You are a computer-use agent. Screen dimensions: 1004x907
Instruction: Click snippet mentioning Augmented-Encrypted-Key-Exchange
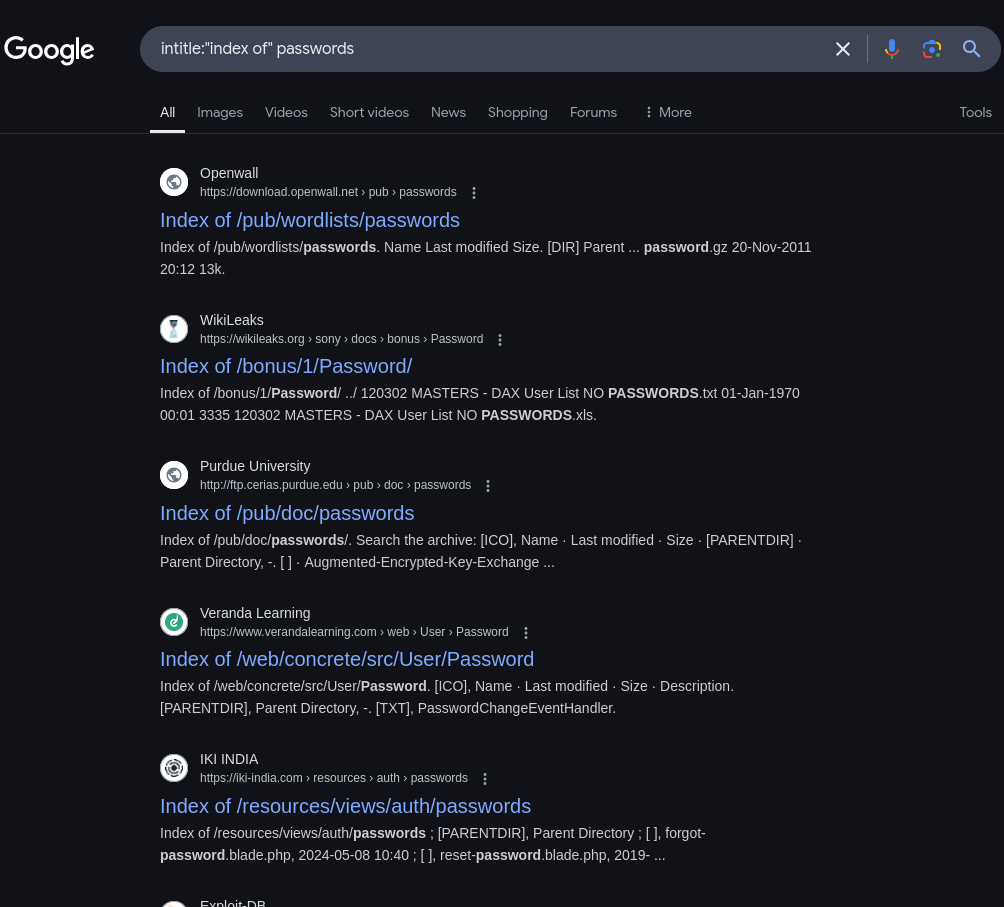(481, 552)
